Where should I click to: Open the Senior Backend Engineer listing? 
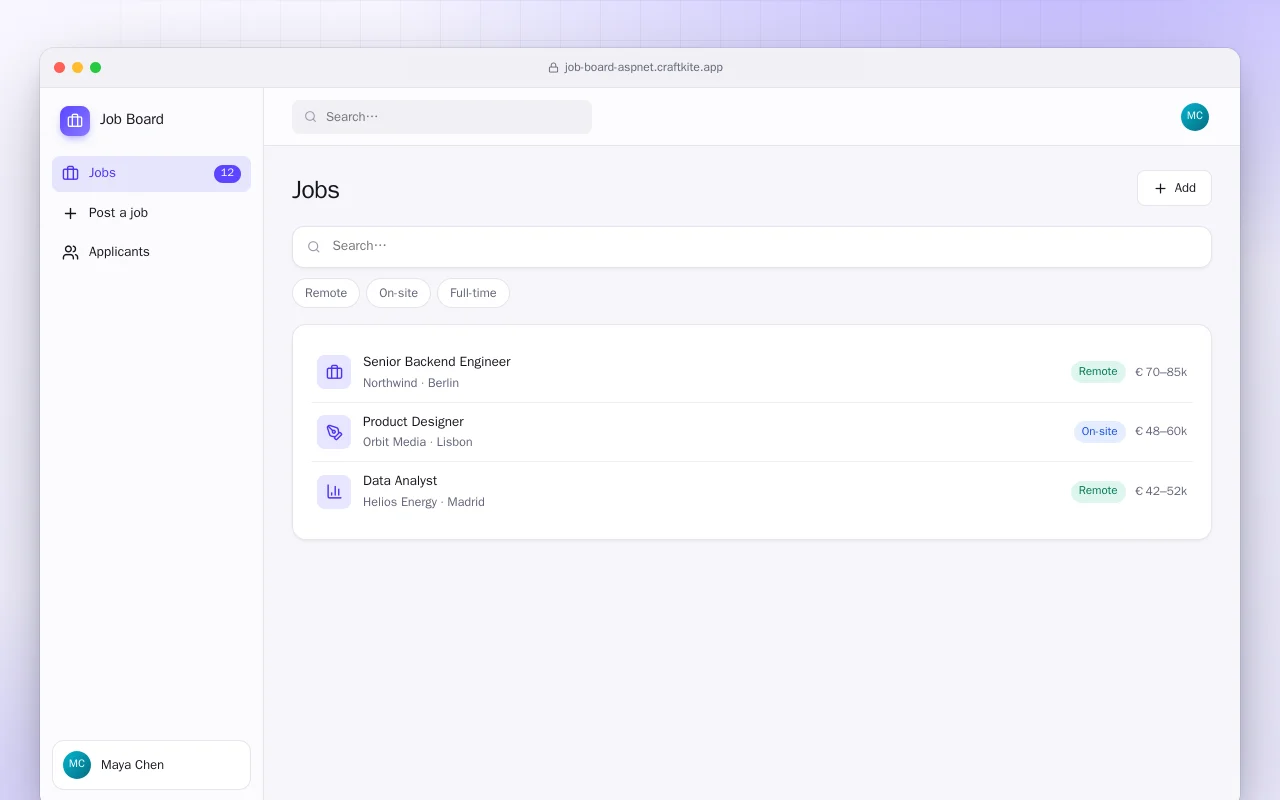click(752, 372)
